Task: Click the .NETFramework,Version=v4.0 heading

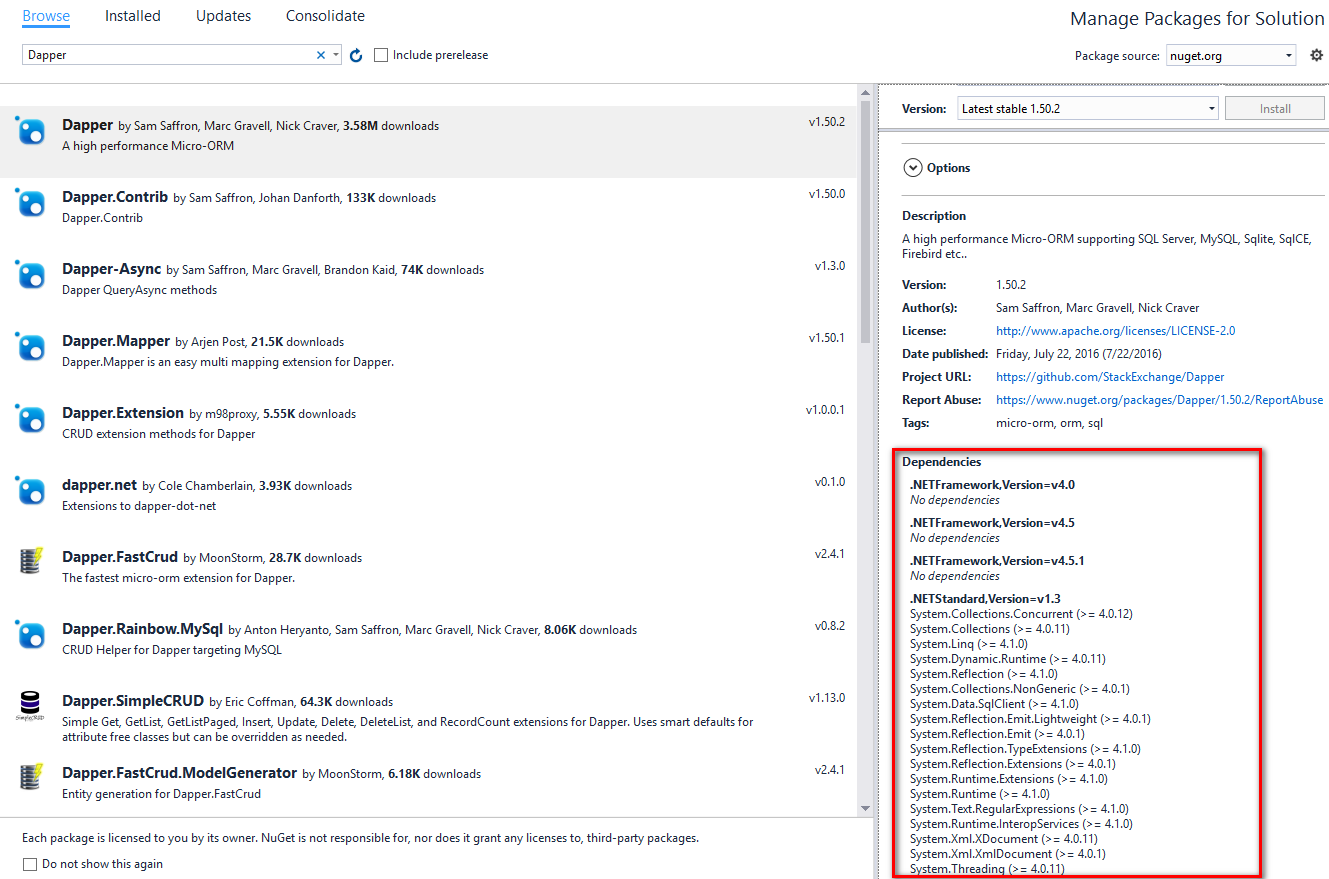Action: coord(992,485)
